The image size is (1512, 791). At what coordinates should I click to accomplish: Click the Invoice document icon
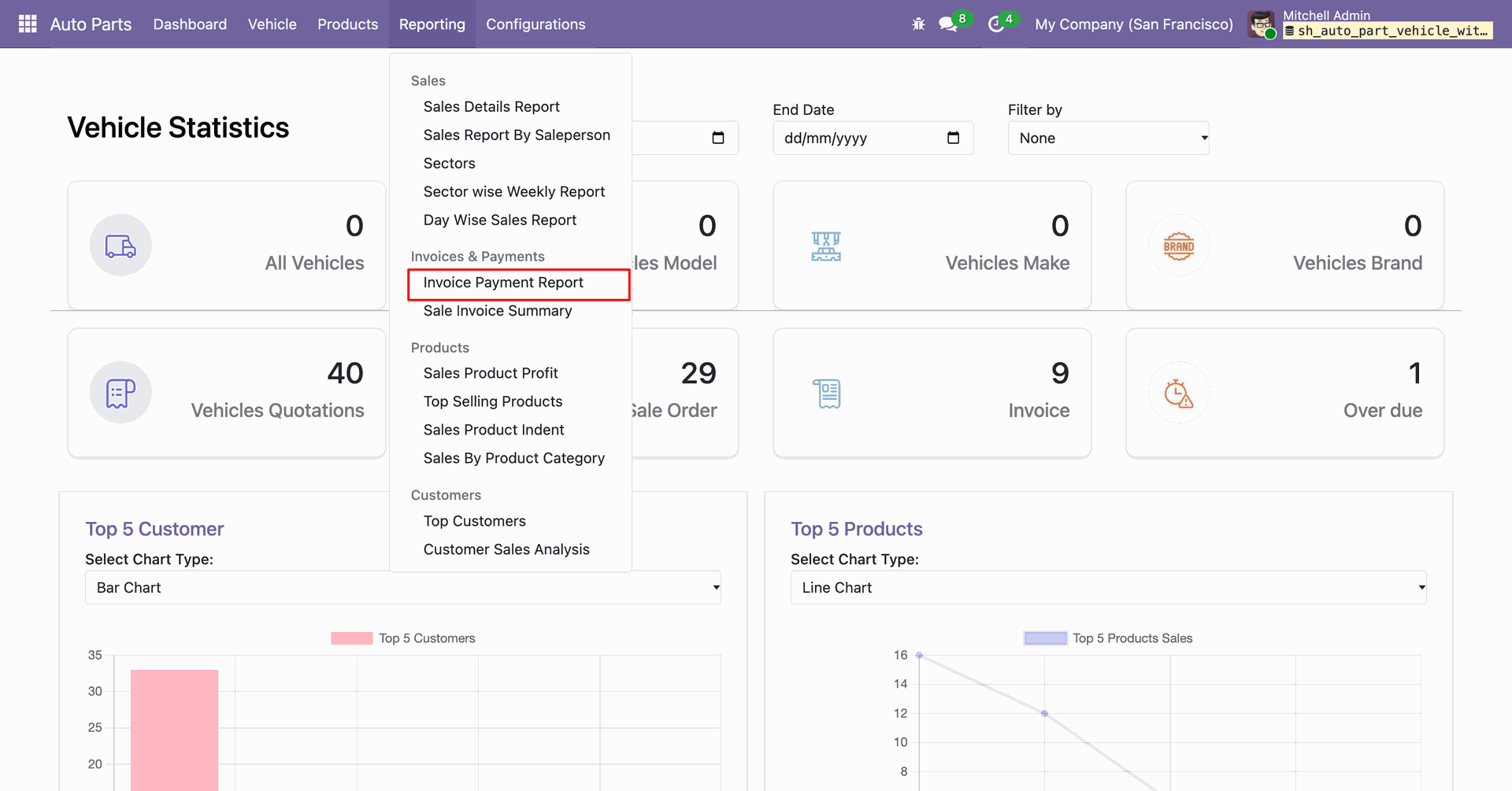coord(827,393)
